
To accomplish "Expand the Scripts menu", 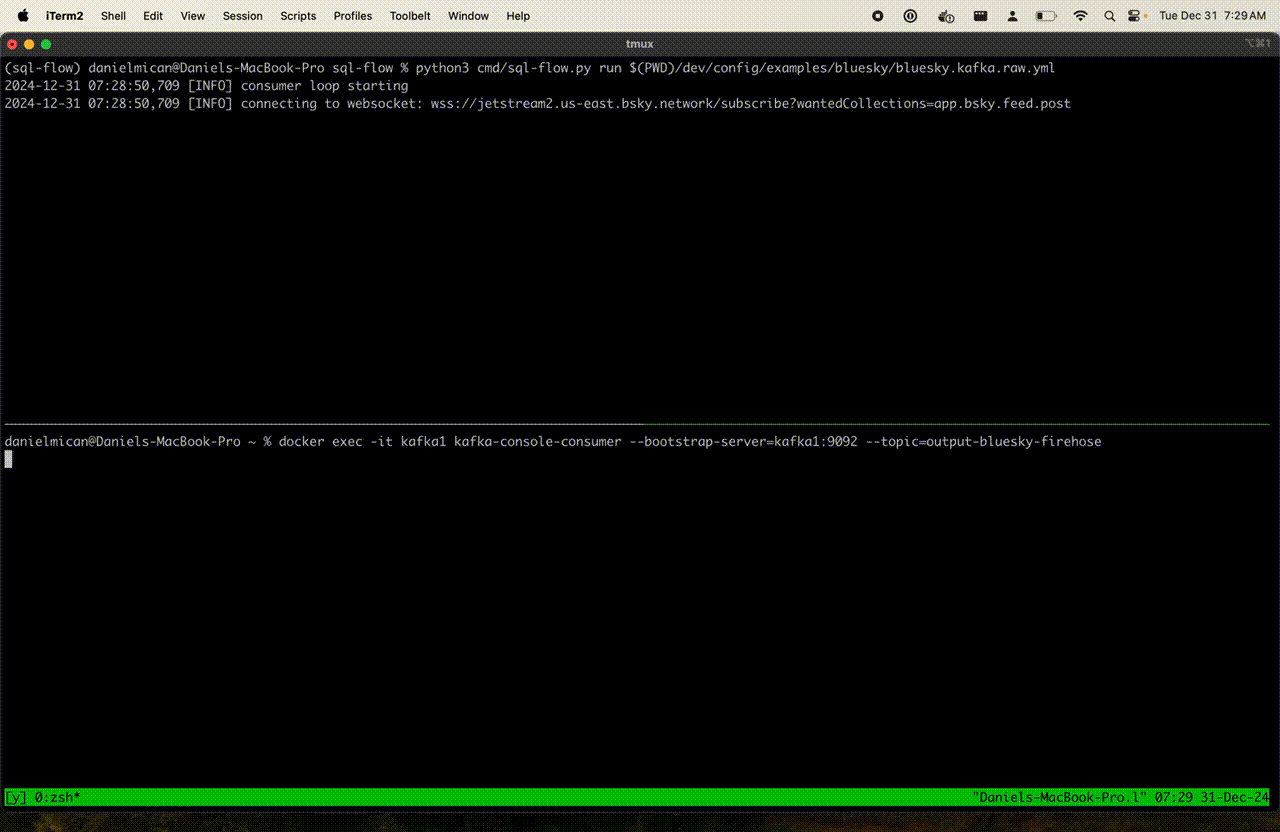I will pyautogui.click(x=298, y=16).
